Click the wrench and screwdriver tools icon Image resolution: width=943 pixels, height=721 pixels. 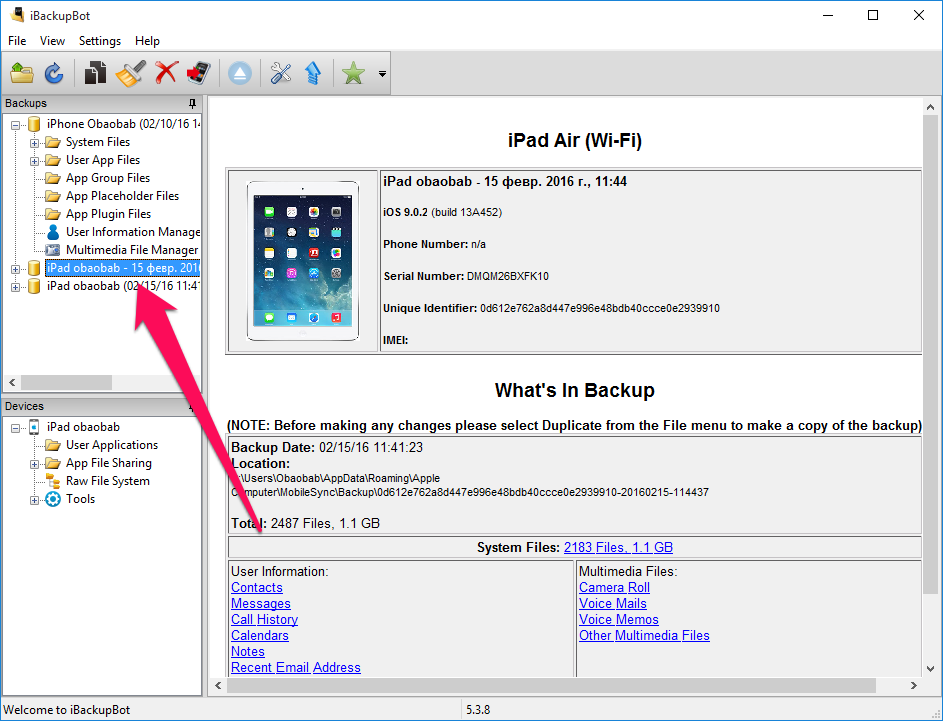(281, 73)
